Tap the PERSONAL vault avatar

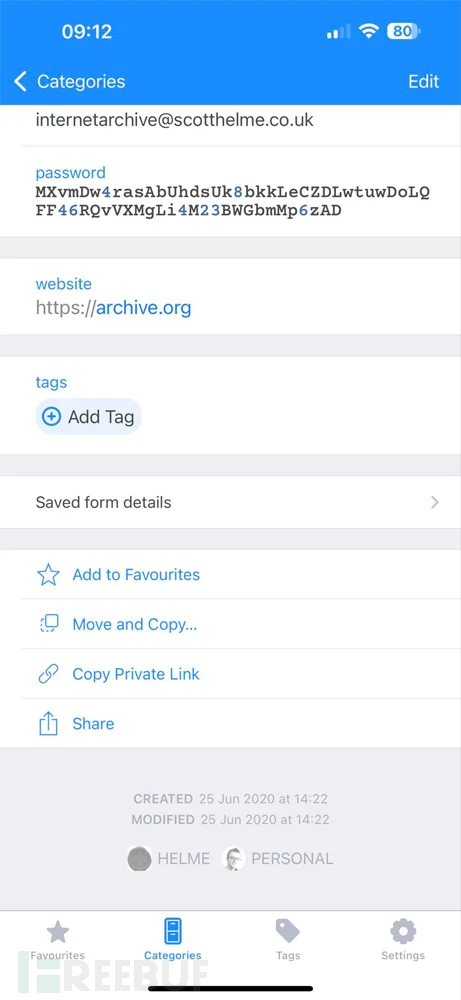point(233,858)
